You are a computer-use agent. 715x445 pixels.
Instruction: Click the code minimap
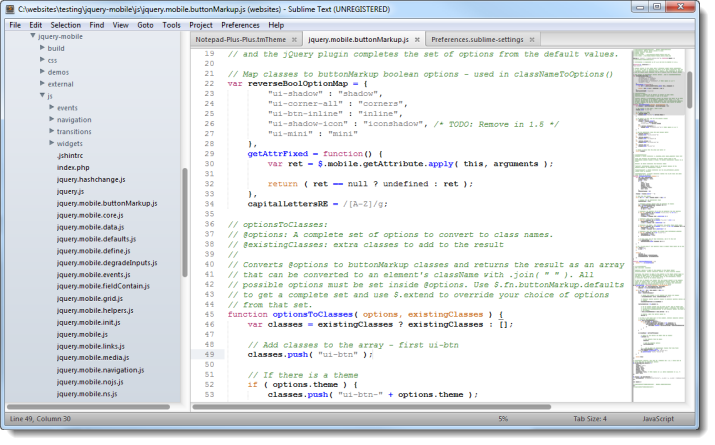659,226
